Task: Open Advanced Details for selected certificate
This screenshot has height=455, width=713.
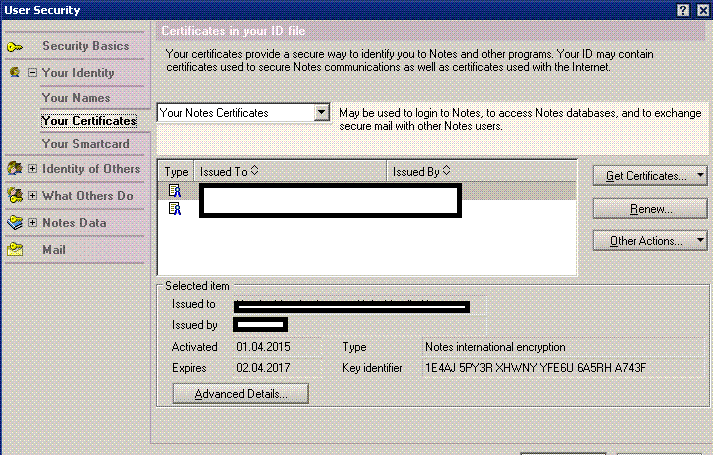Action: (240, 394)
